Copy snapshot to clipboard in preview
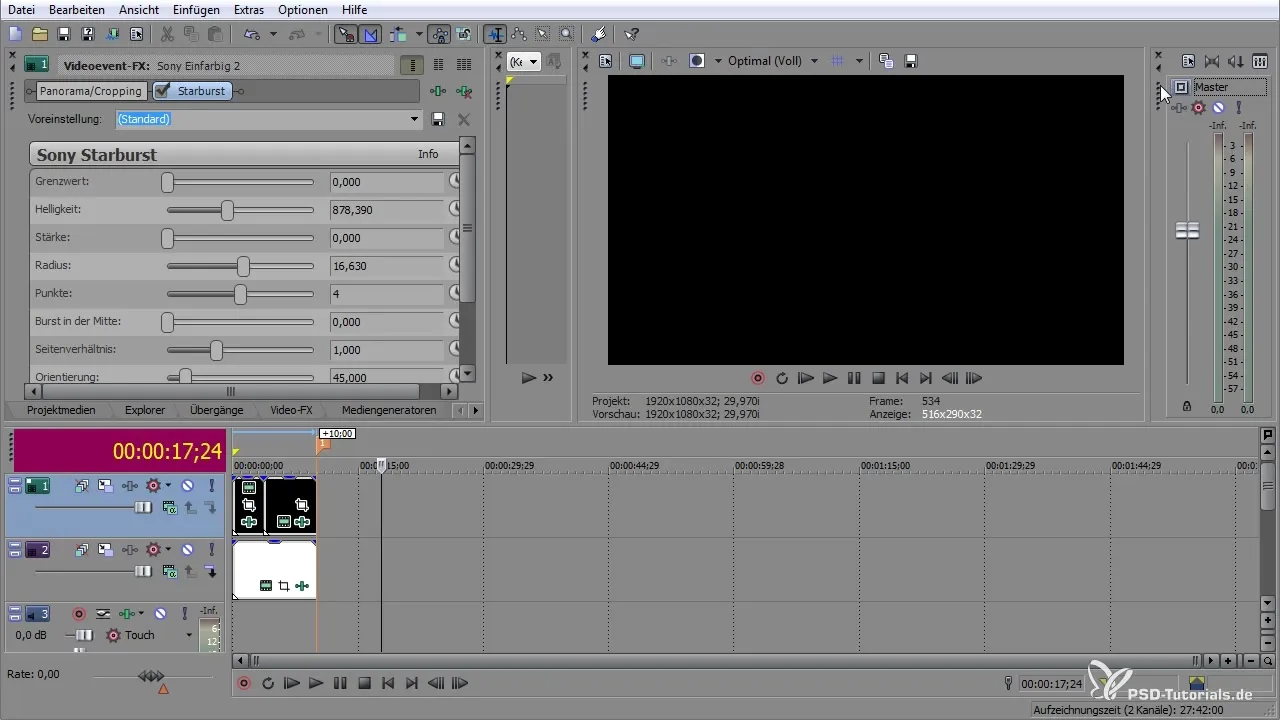This screenshot has width=1280, height=720. [886, 61]
